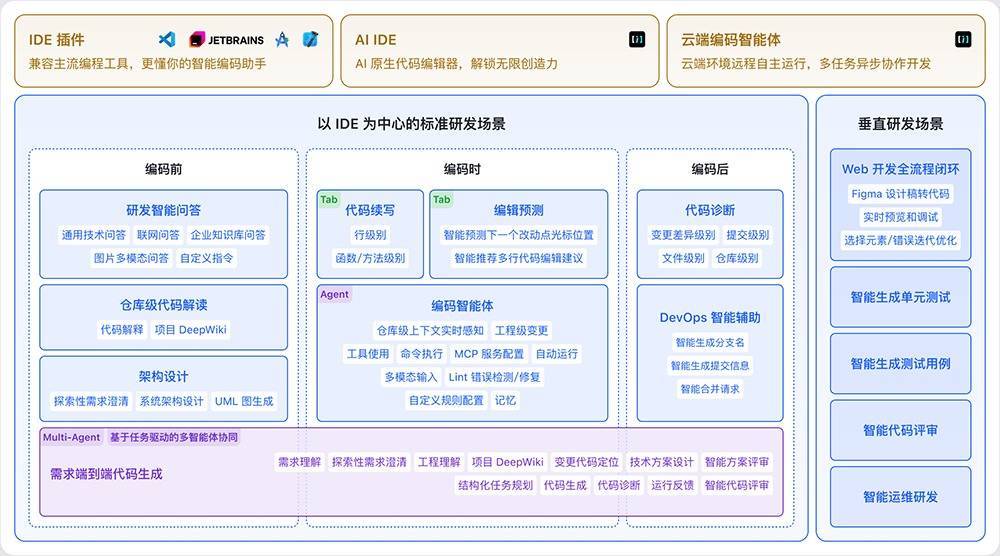The height and width of the screenshot is (556, 1000).
Task: Click the black icon in AI IDE card
Action: click(637, 40)
